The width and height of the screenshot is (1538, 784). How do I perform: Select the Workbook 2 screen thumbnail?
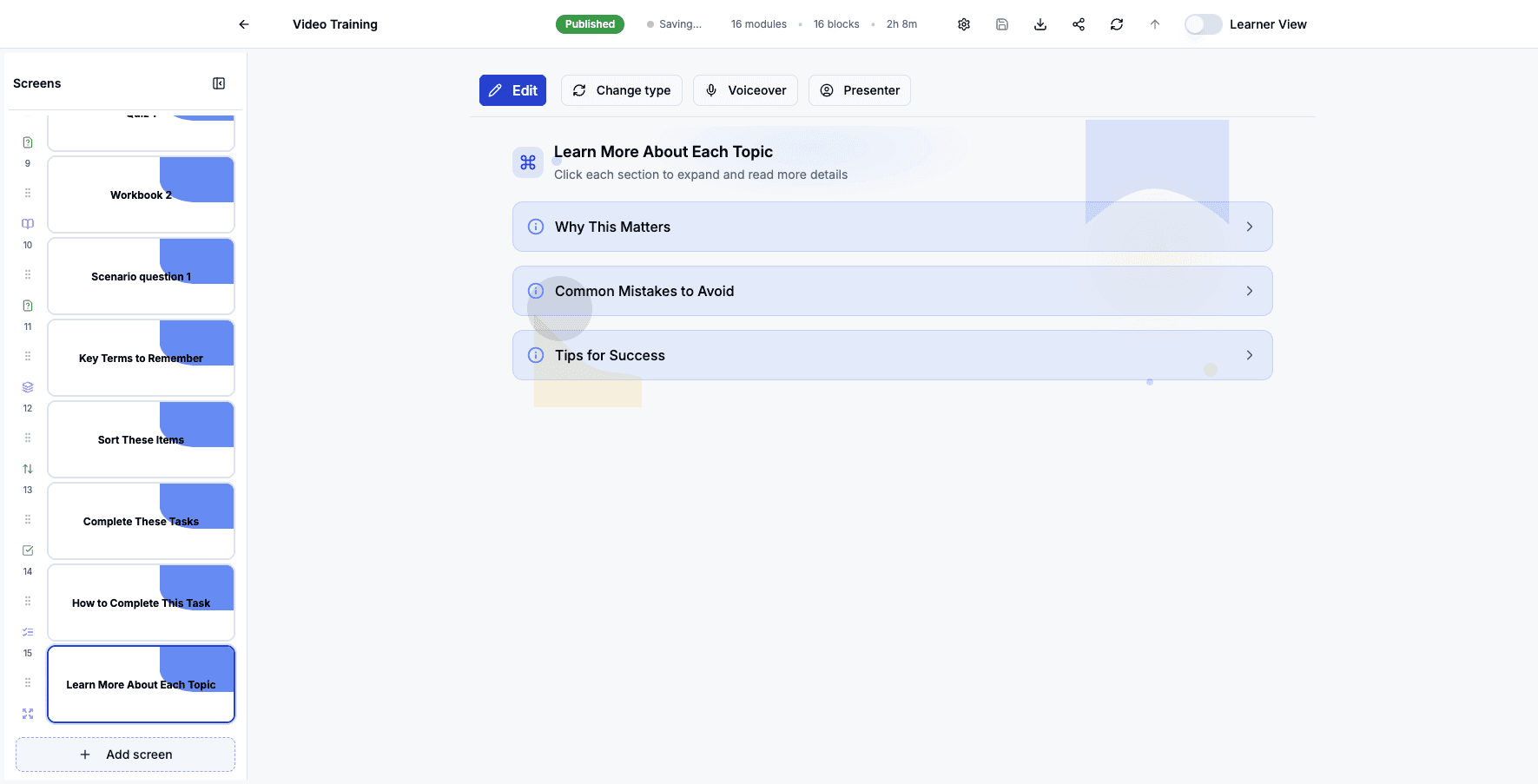click(141, 194)
